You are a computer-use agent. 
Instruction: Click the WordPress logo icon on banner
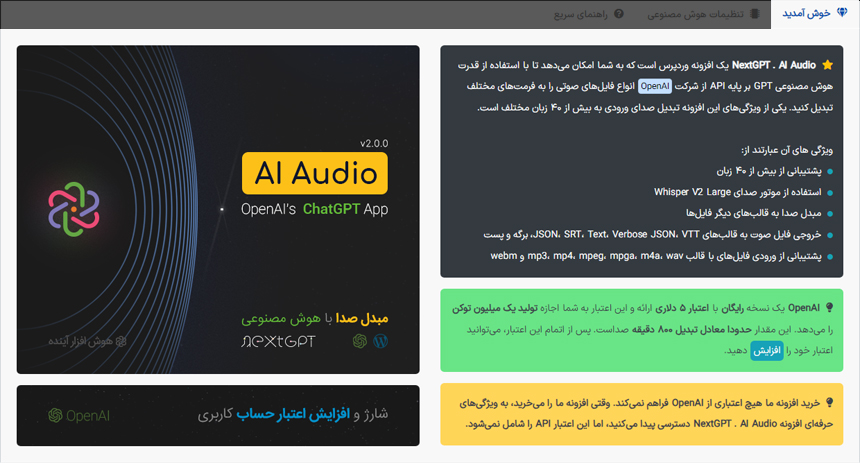click(381, 341)
